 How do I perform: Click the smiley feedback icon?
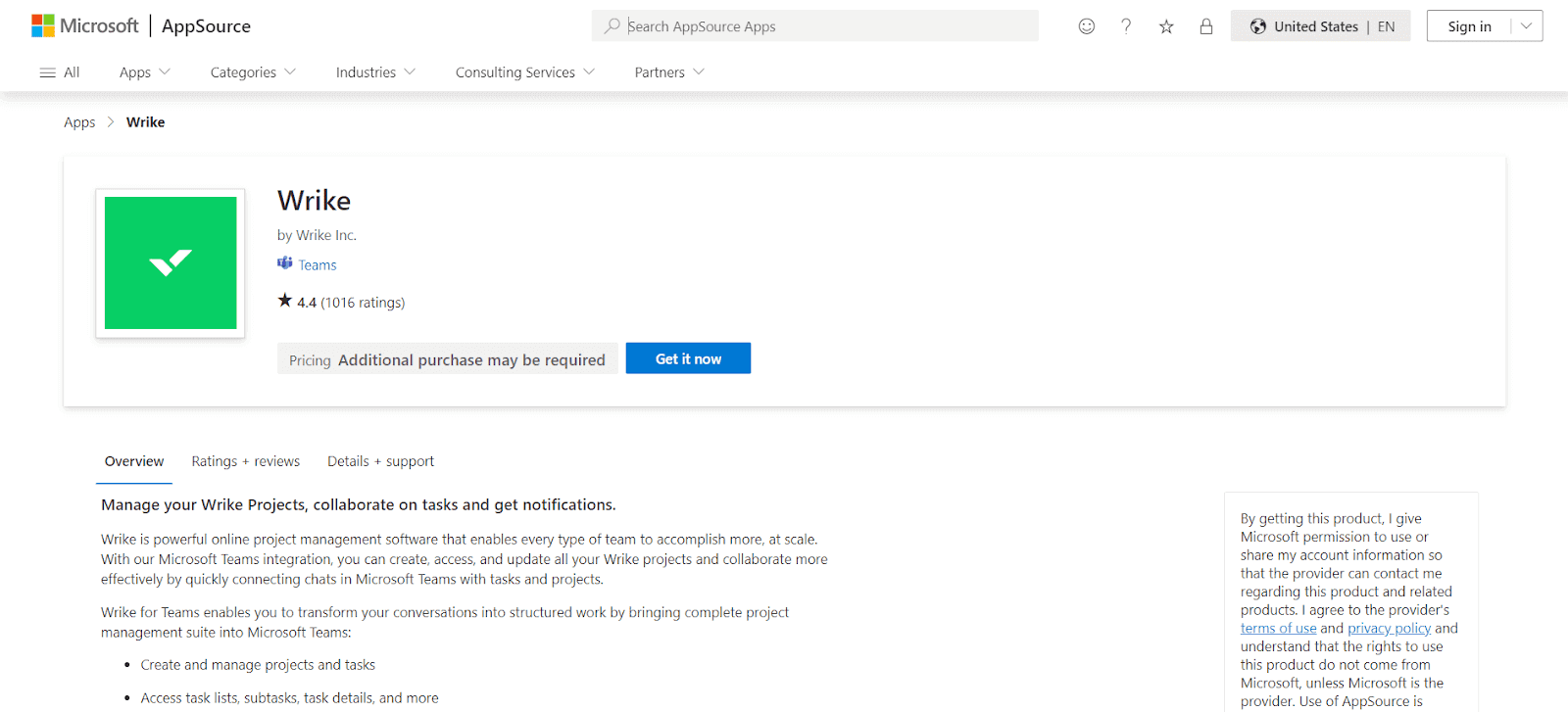1086,26
